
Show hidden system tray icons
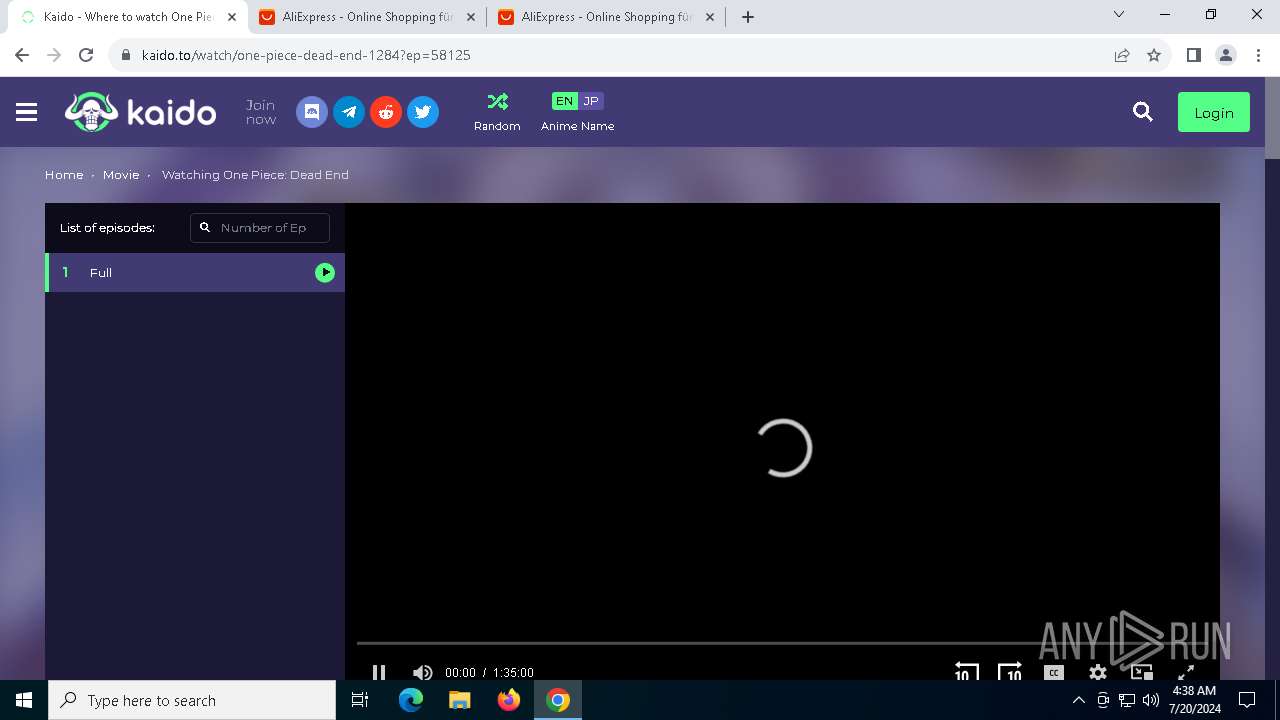[x=1078, y=700]
